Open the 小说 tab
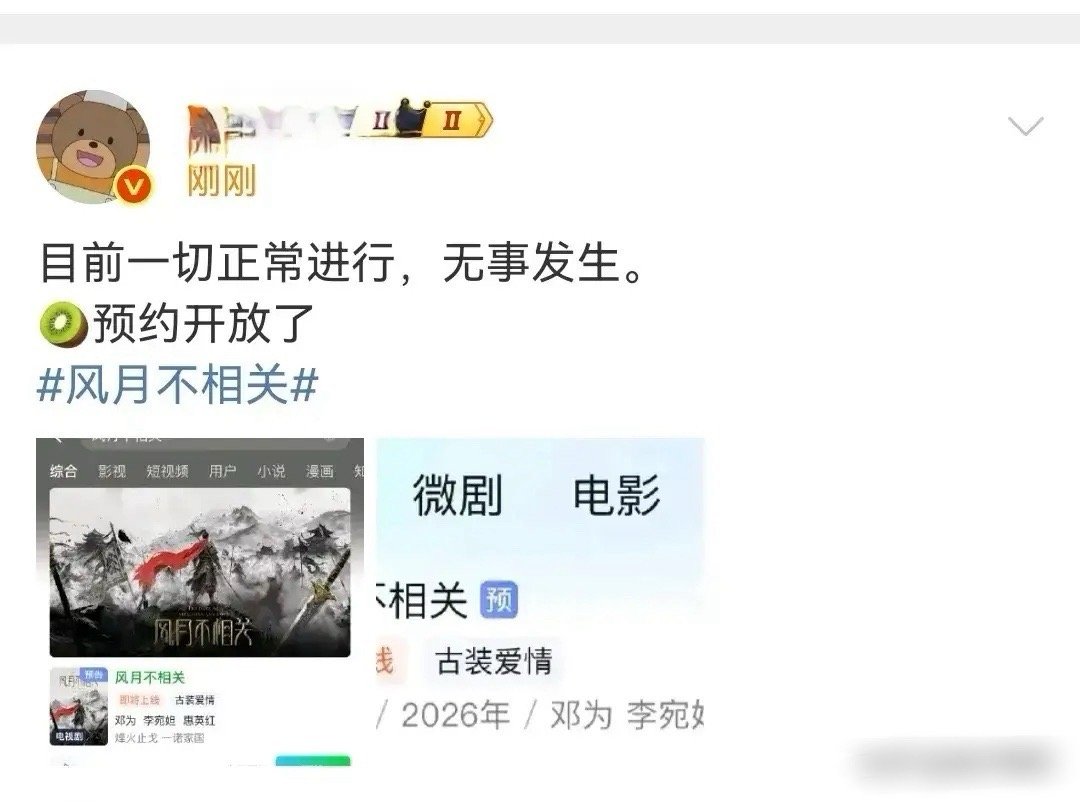The width and height of the screenshot is (1080, 802). [x=271, y=471]
